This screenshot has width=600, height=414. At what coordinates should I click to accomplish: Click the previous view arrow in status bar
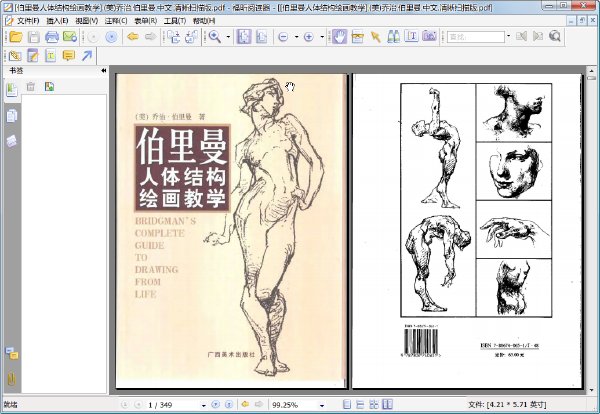(245, 404)
